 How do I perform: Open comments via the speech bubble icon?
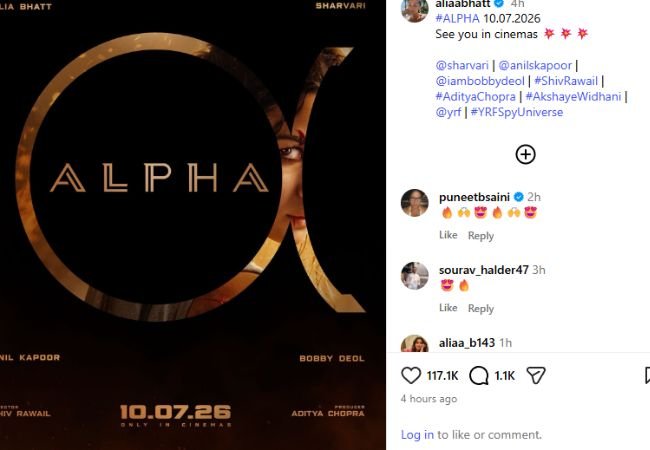(x=479, y=376)
